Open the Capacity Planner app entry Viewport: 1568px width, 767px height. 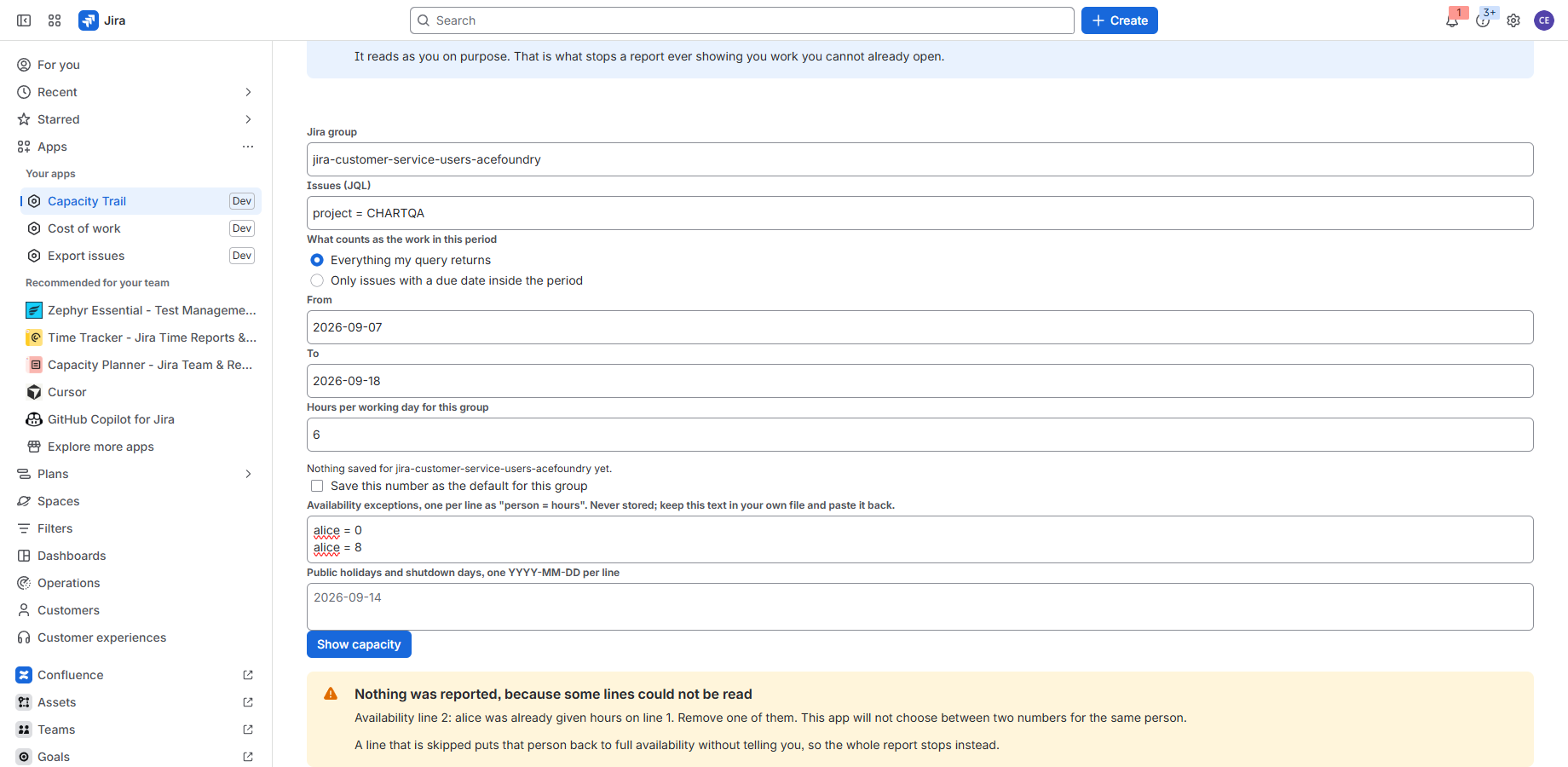click(141, 365)
